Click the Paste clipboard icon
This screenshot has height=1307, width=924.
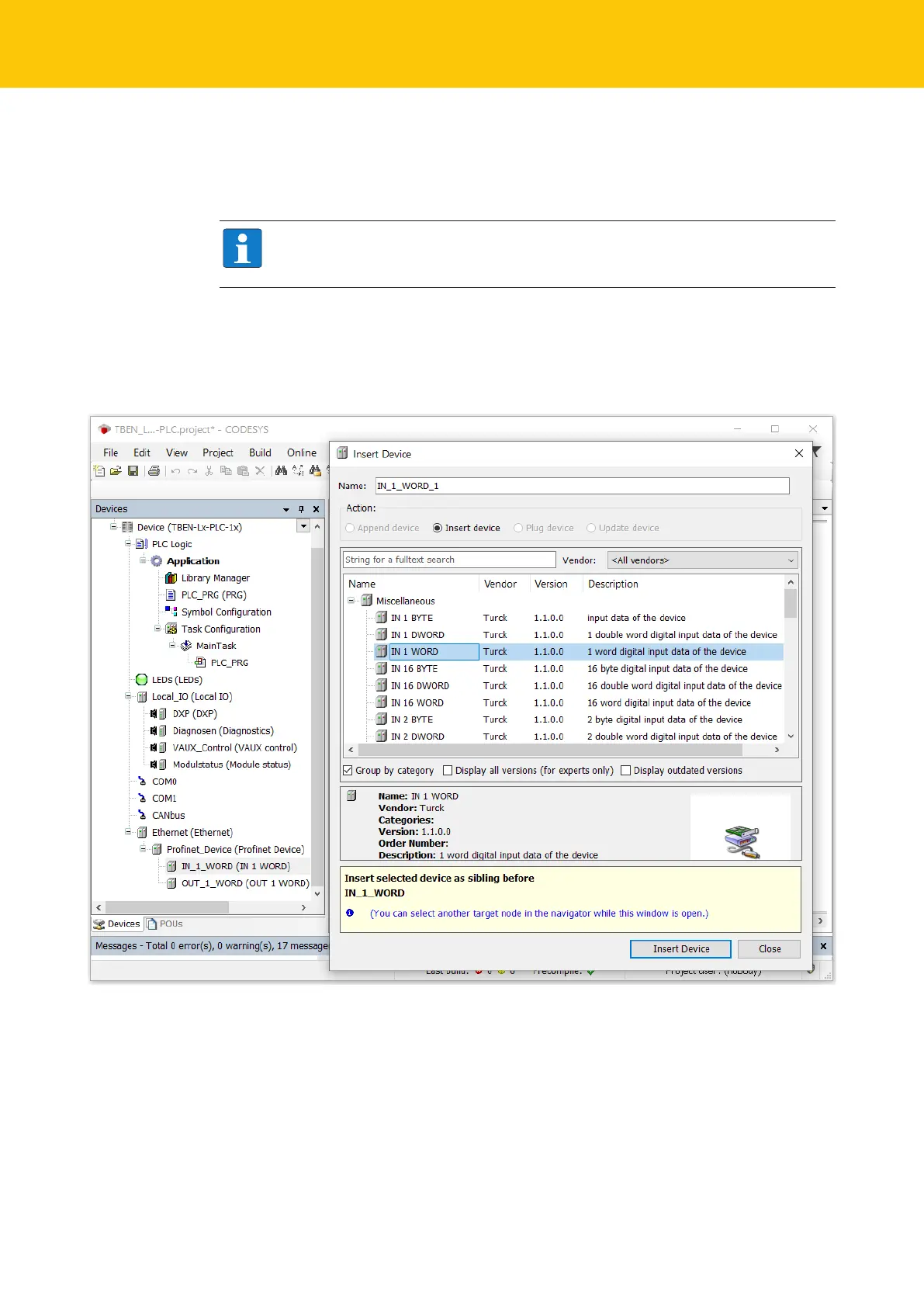coord(243,470)
